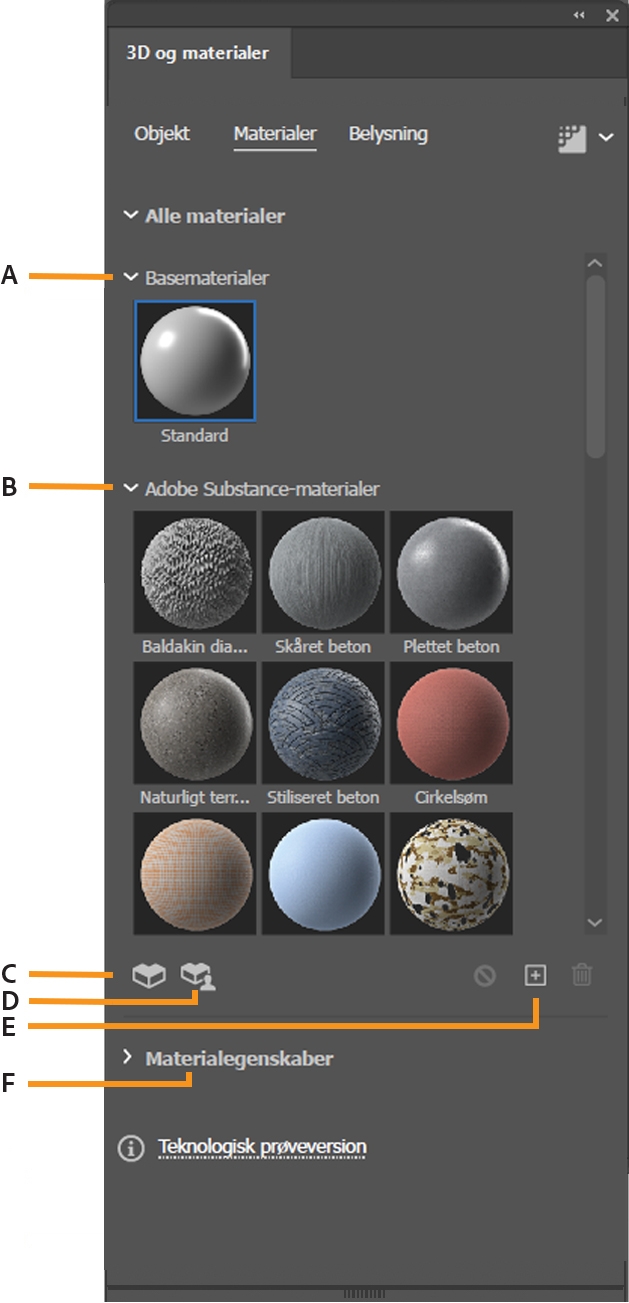Switch to the Belysning tab
The width and height of the screenshot is (629, 1303).
click(x=388, y=133)
